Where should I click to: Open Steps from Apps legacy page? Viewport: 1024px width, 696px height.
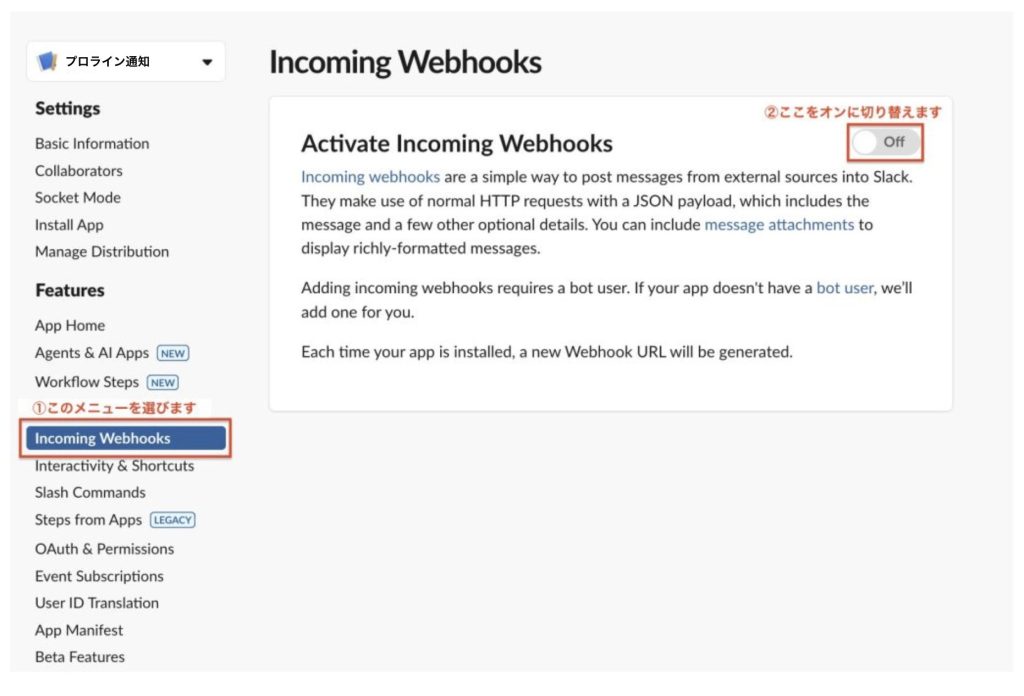(89, 520)
